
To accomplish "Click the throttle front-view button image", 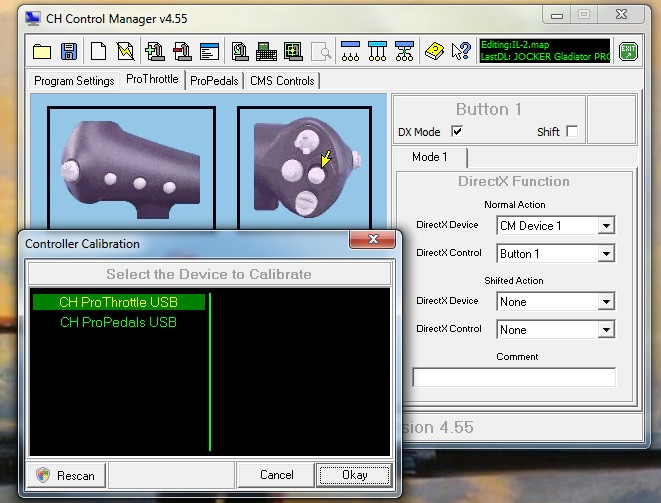I will tap(305, 168).
